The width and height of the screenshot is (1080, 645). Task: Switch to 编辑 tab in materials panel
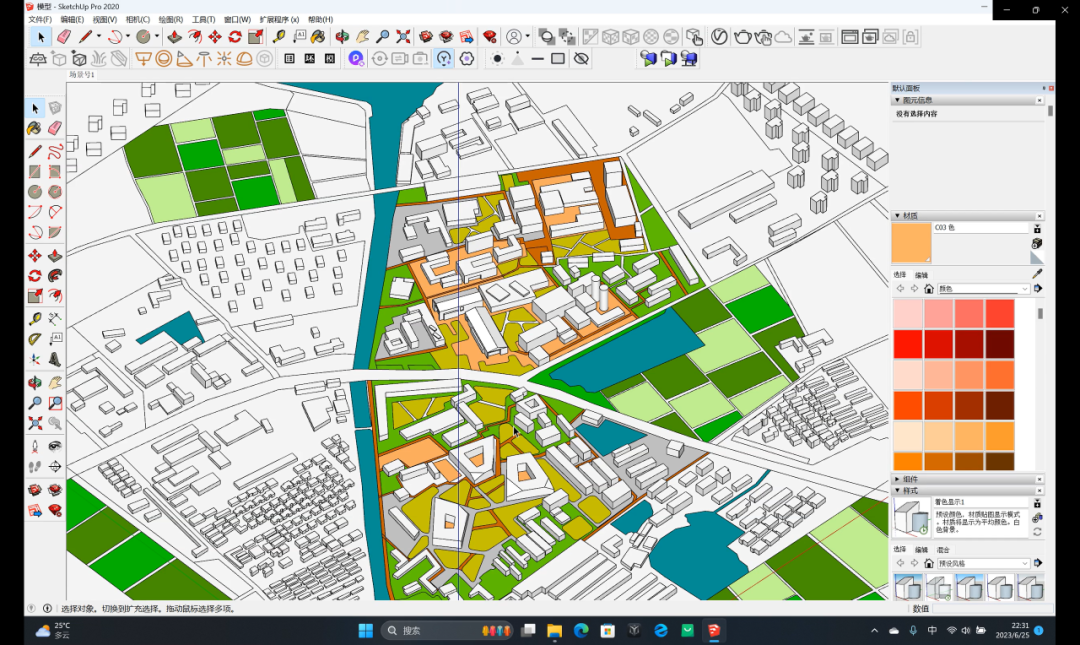tap(922, 274)
